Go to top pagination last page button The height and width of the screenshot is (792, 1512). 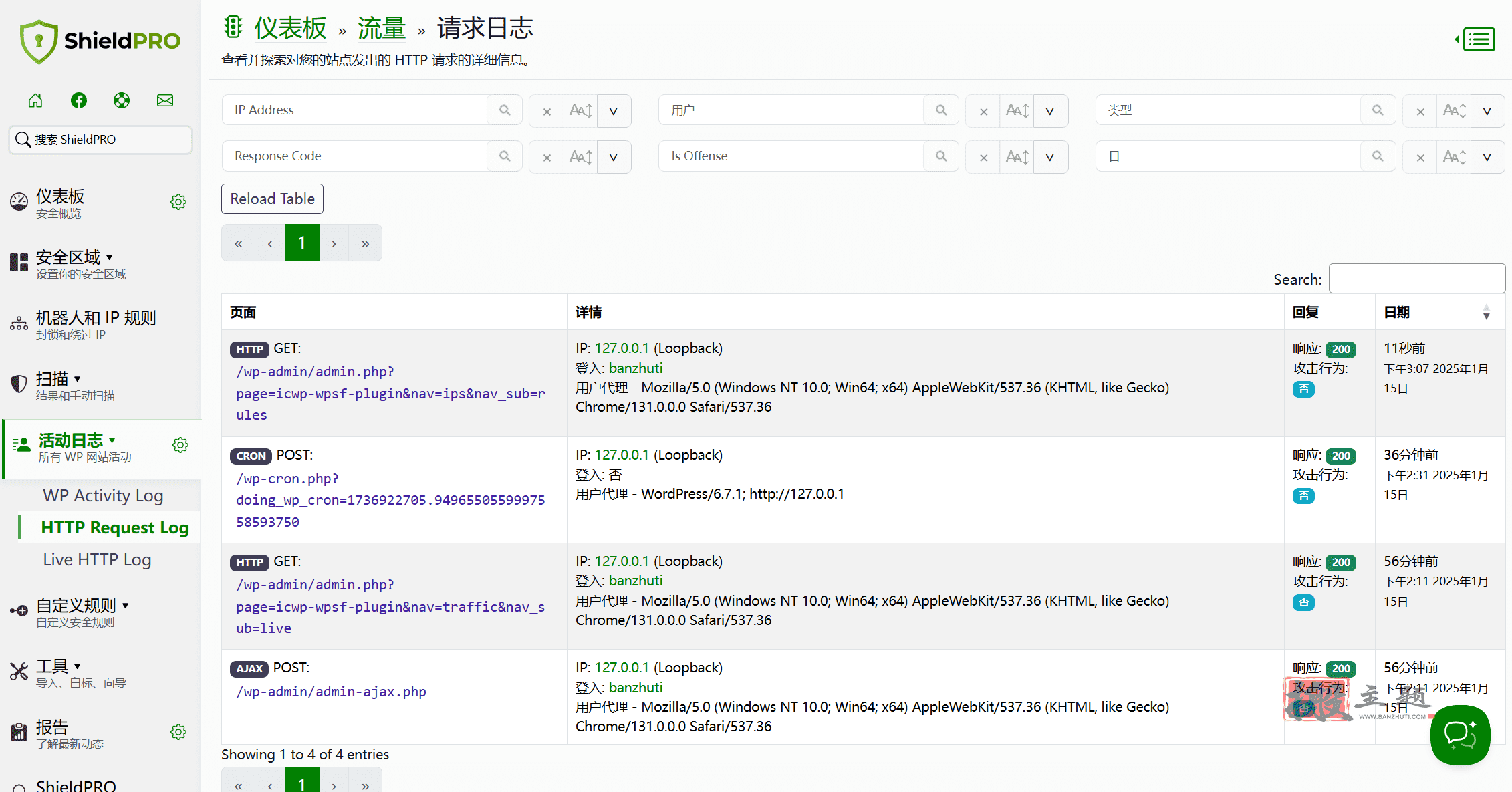tap(365, 243)
